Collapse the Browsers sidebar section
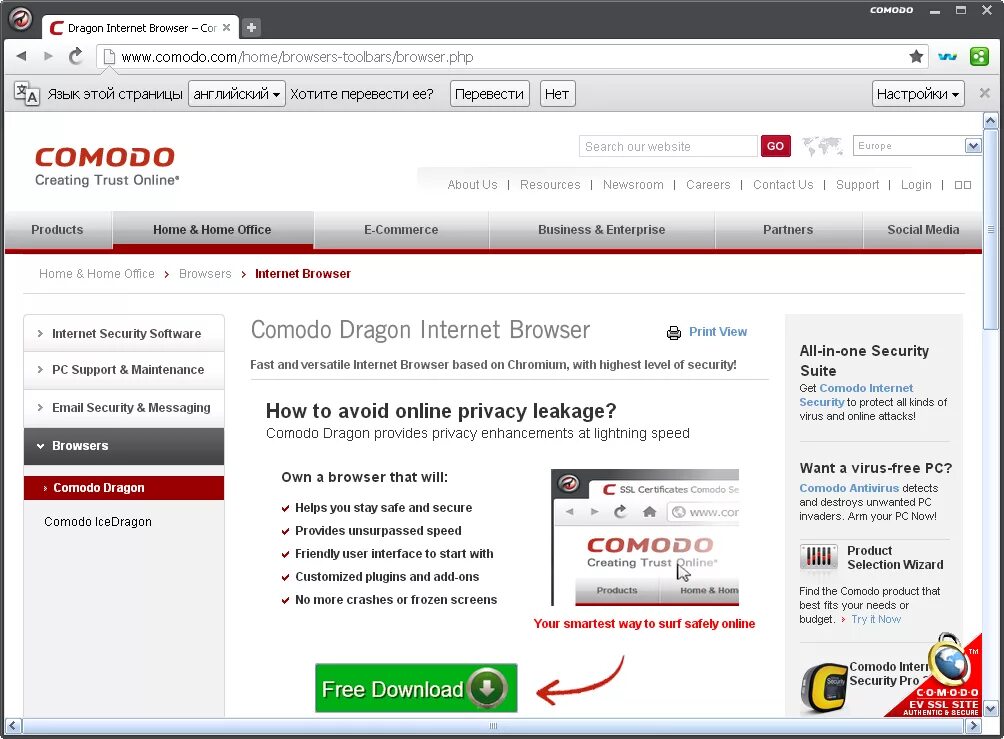Image resolution: width=1004 pixels, height=739 pixels. (124, 446)
